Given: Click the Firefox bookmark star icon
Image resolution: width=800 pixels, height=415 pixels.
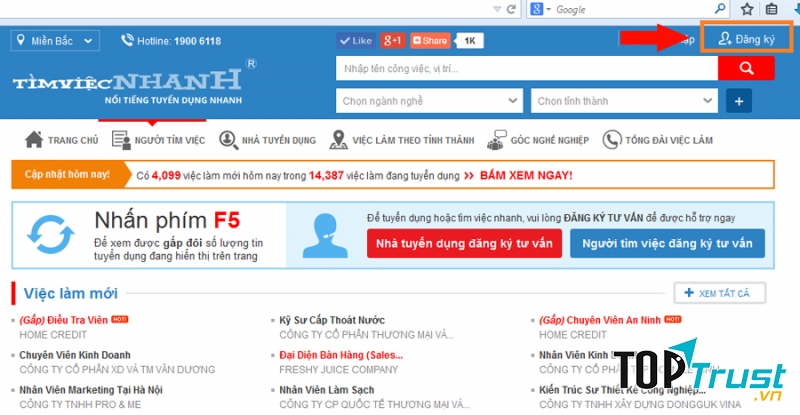Looking at the screenshot, I should (746, 10).
